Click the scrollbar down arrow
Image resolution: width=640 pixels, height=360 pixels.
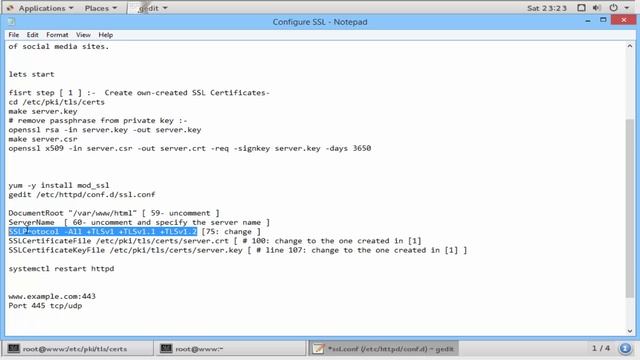click(630, 331)
